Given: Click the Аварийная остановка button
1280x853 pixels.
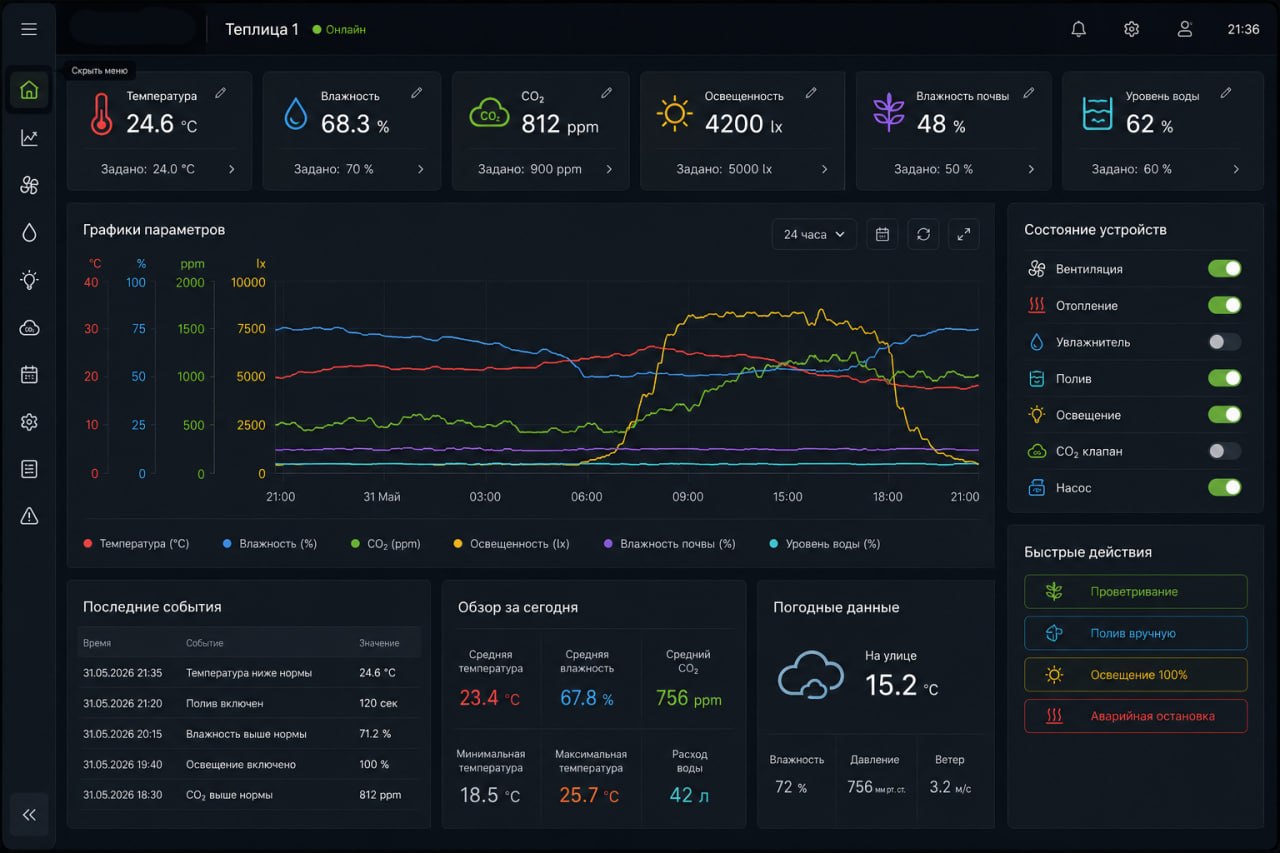Looking at the screenshot, I should (x=1136, y=716).
